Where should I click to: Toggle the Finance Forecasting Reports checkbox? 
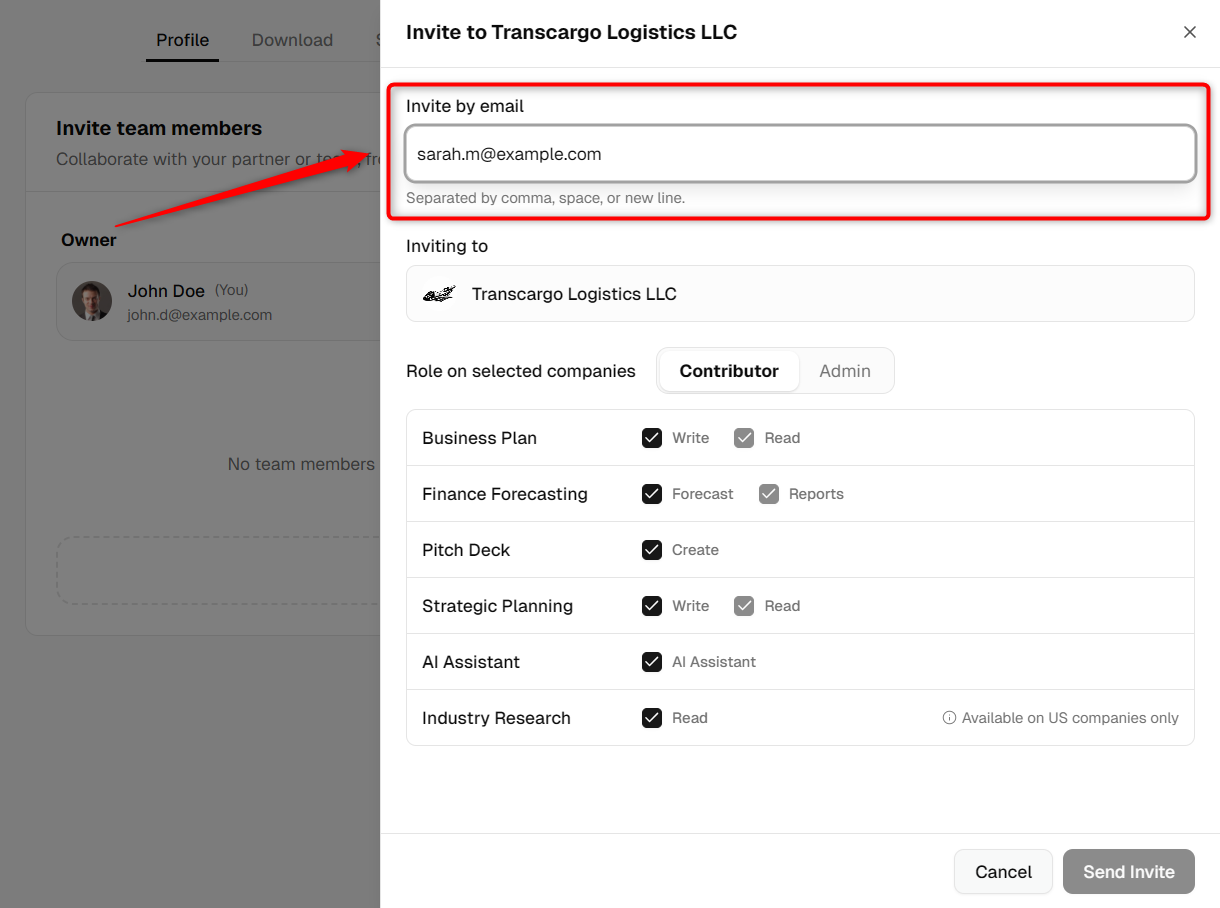click(x=768, y=494)
